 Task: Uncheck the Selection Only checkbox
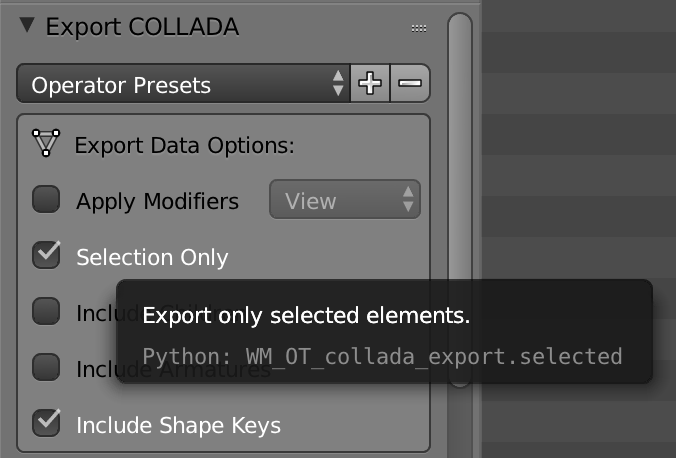(47, 256)
